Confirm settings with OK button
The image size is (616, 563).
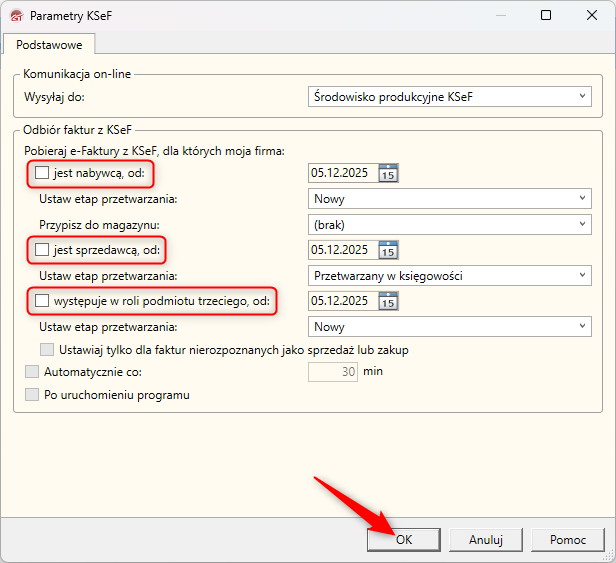(403, 539)
